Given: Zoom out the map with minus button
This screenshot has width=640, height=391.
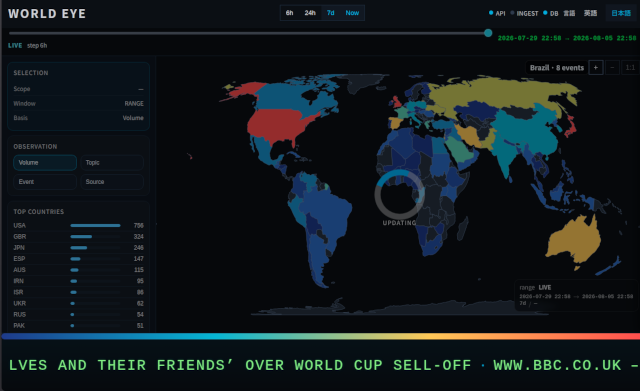Looking at the screenshot, I should [612, 68].
